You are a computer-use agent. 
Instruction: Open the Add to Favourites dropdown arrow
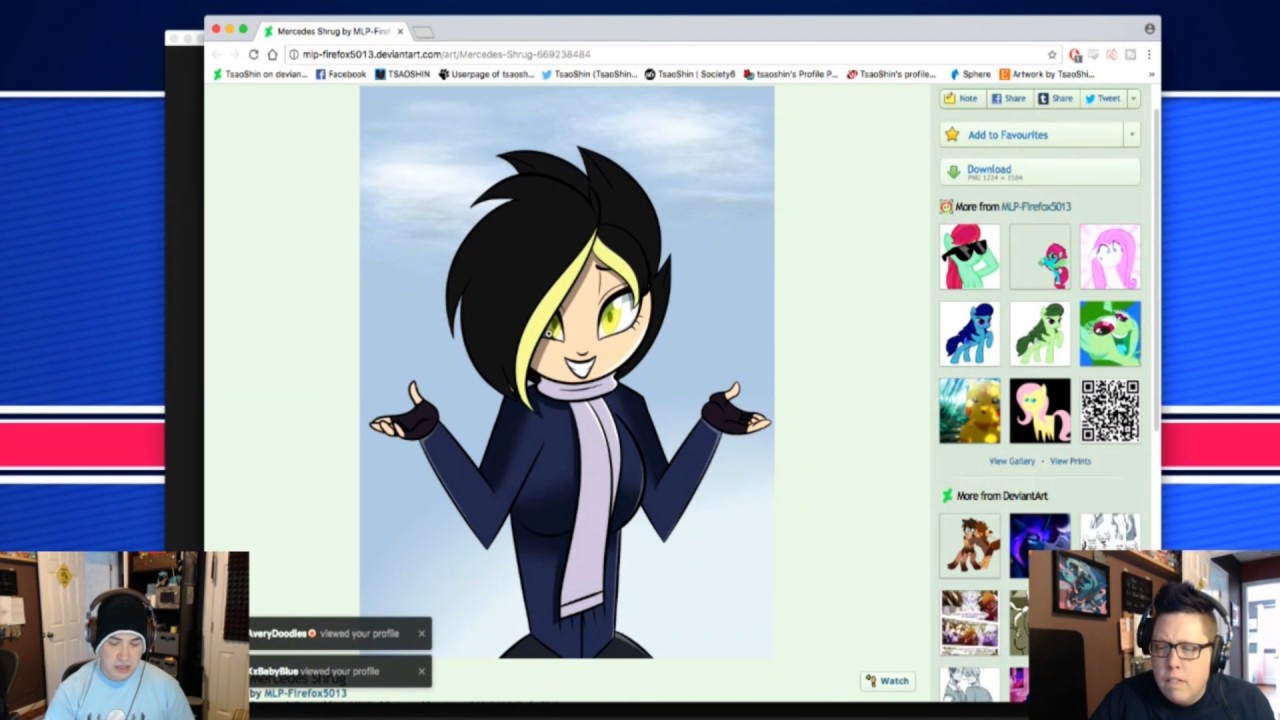pyautogui.click(x=1132, y=134)
